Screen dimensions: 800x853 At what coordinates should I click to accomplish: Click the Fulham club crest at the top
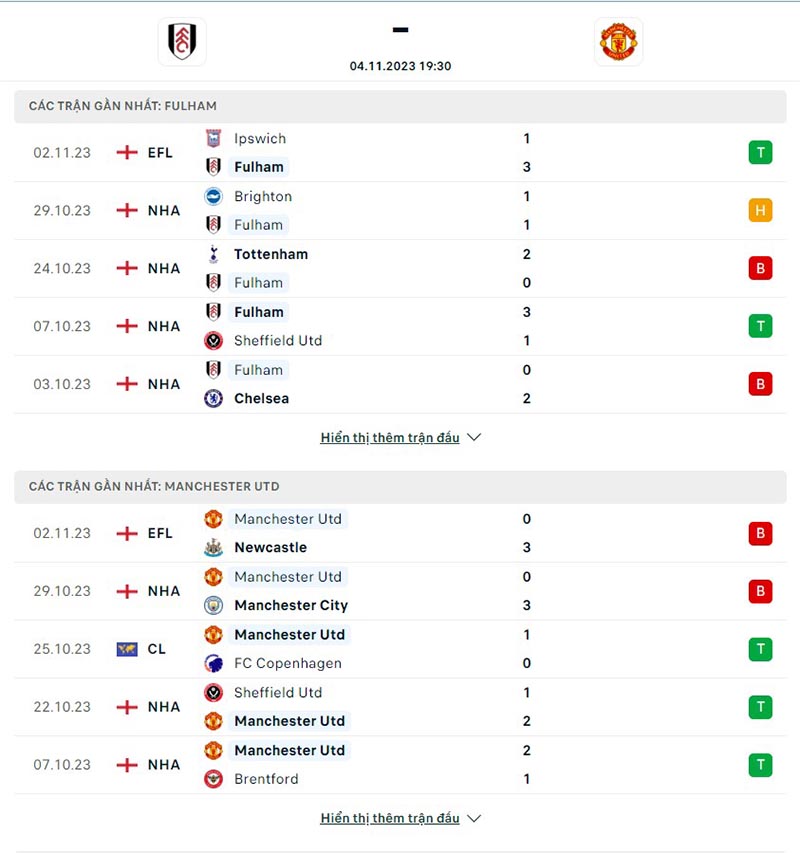click(x=182, y=42)
